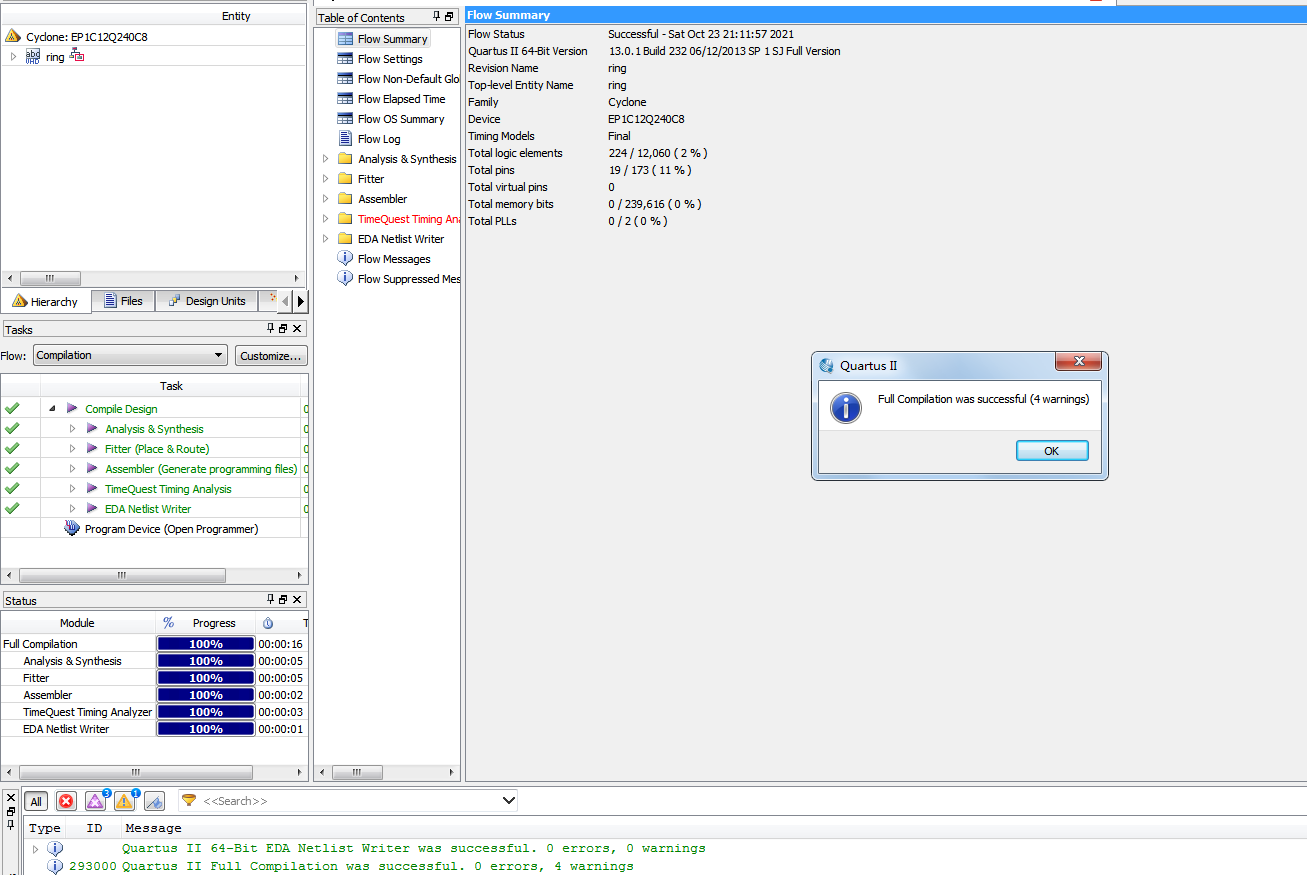Toggle the warning messages filter

(x=125, y=800)
